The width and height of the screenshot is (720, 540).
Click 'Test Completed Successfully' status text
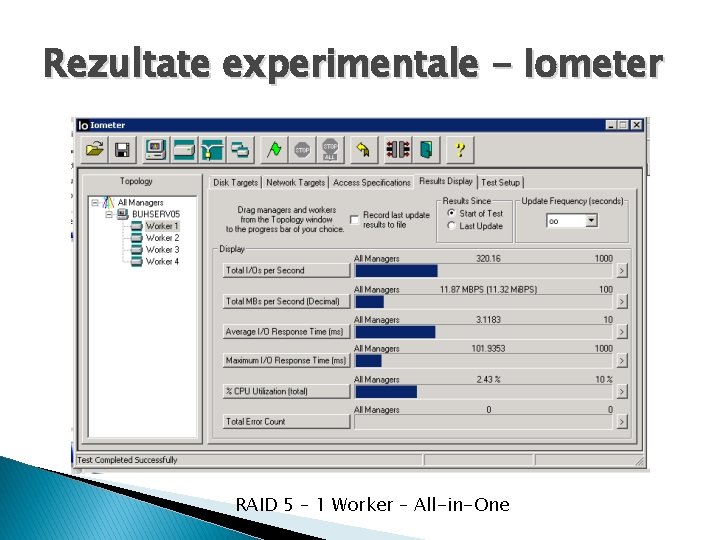(x=127, y=460)
